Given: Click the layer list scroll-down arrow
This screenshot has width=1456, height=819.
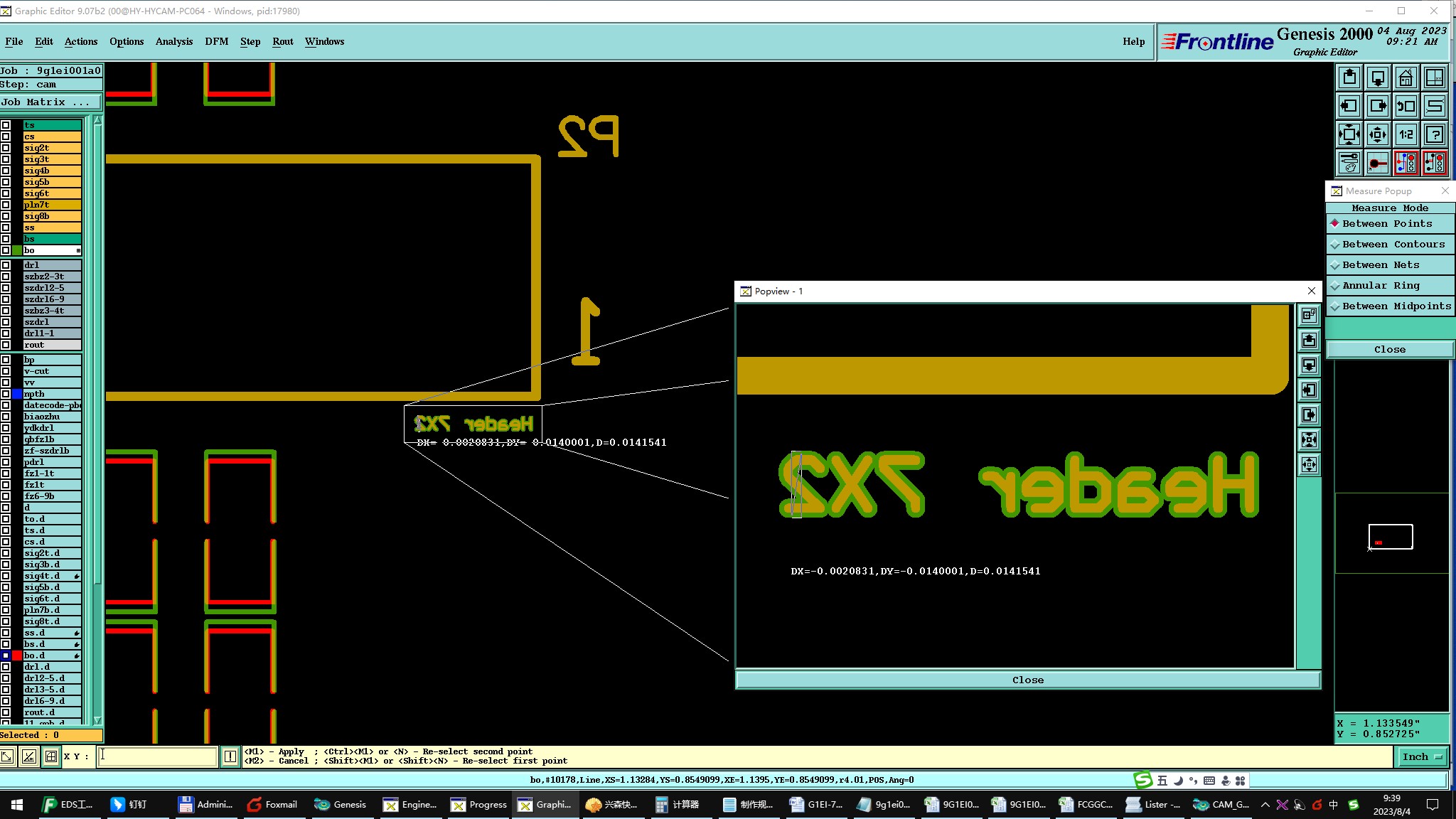Looking at the screenshot, I should coord(97,721).
